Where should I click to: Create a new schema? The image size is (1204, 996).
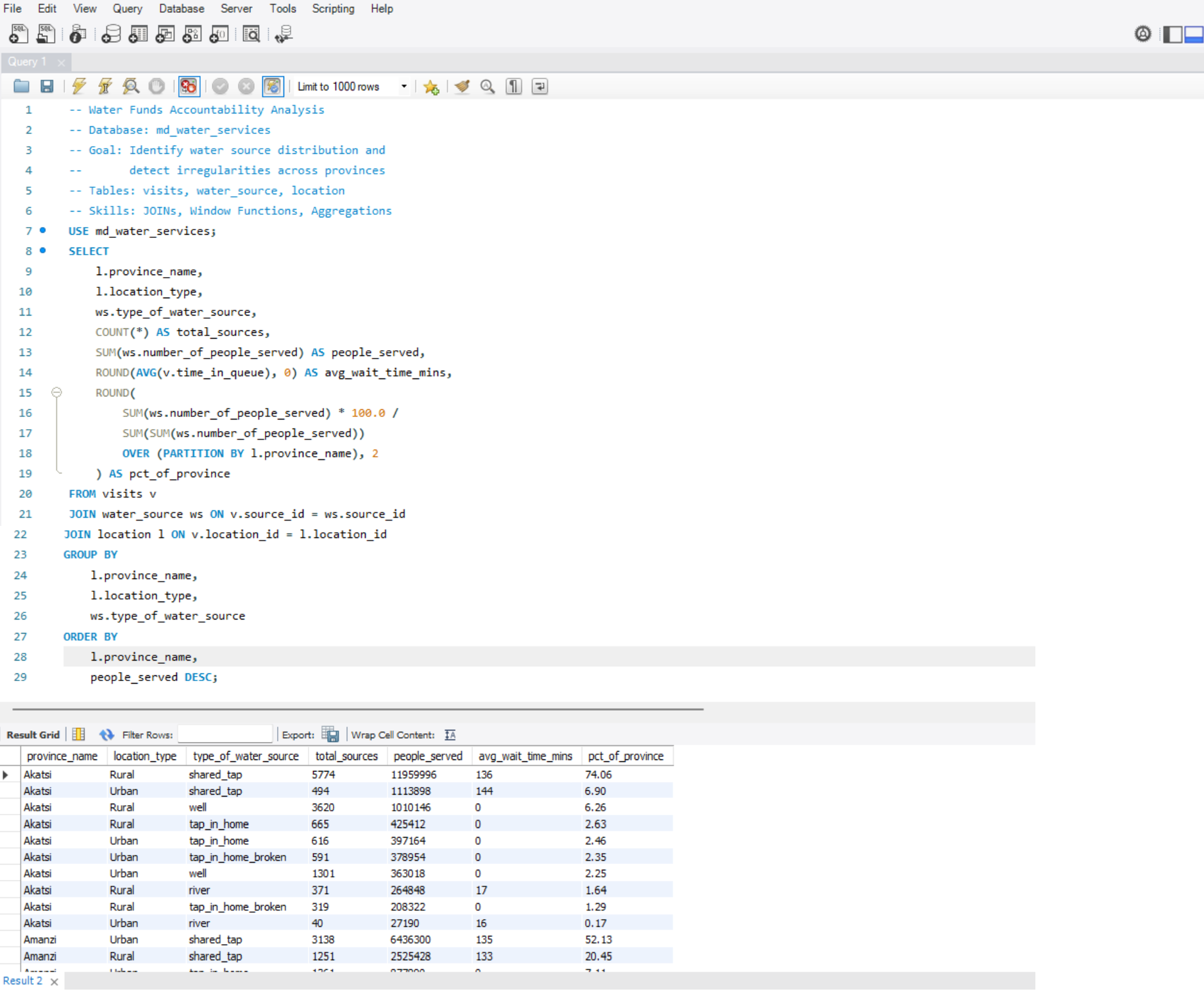tap(111, 34)
